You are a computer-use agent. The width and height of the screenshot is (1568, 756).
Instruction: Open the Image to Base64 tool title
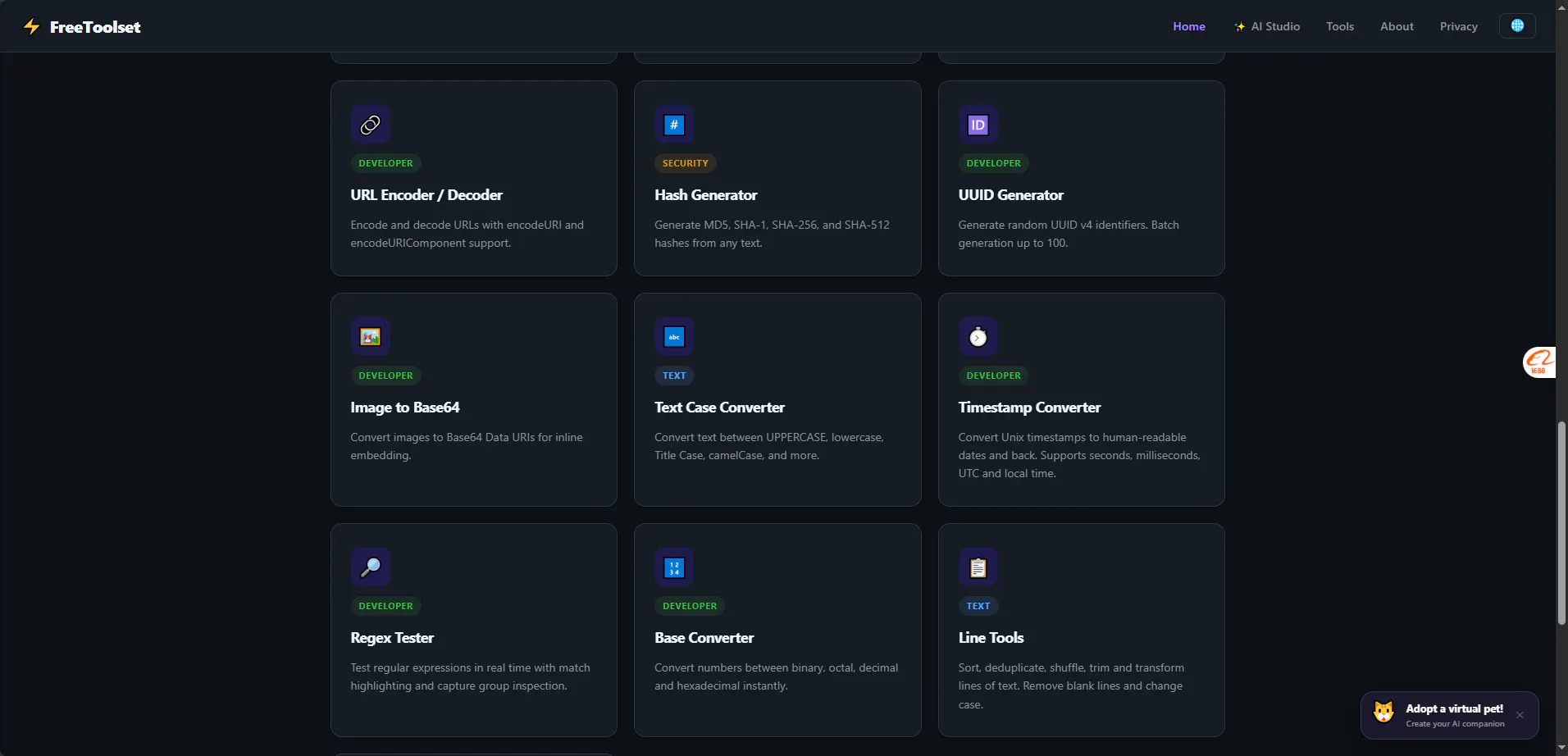click(405, 408)
